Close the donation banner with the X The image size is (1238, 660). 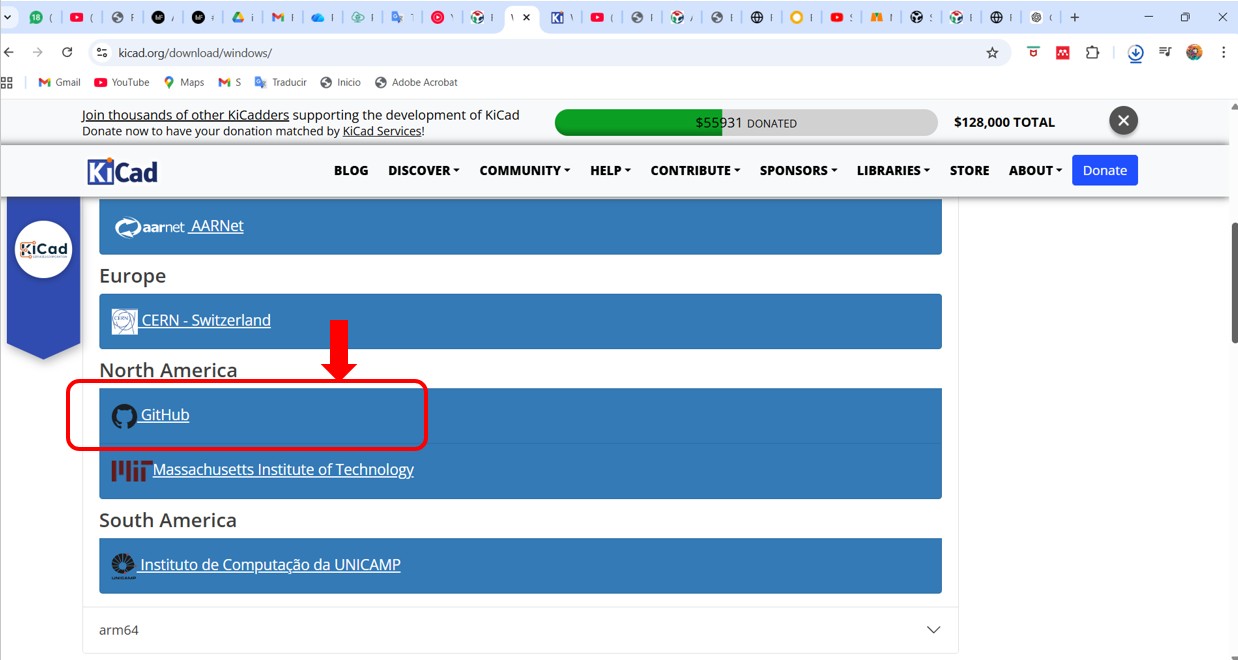tap(1123, 121)
